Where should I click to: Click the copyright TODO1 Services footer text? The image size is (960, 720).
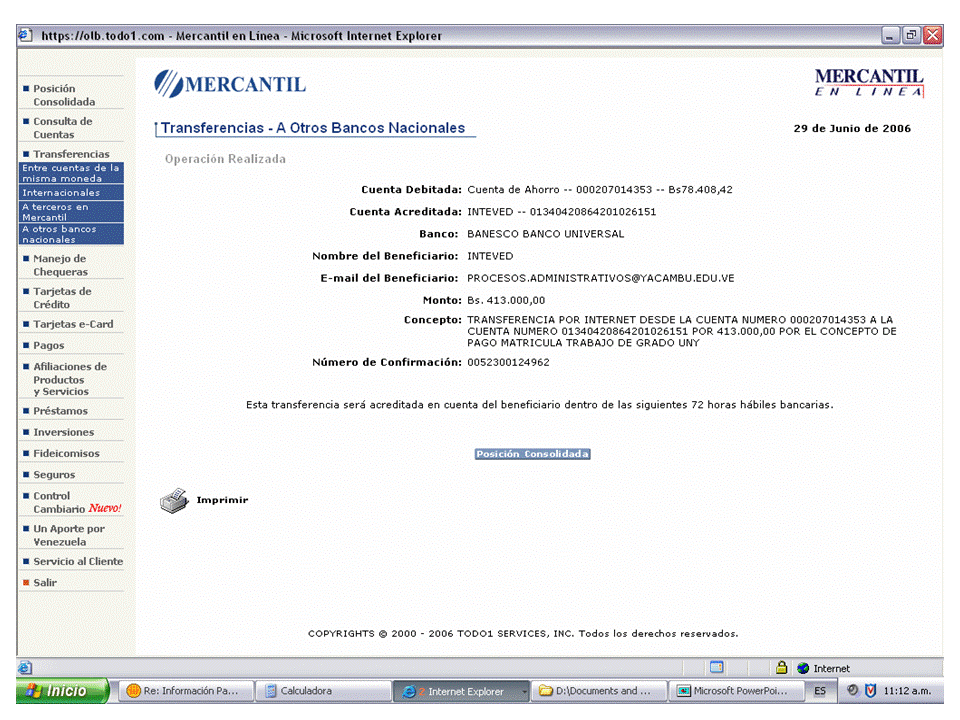pyautogui.click(x=523, y=634)
